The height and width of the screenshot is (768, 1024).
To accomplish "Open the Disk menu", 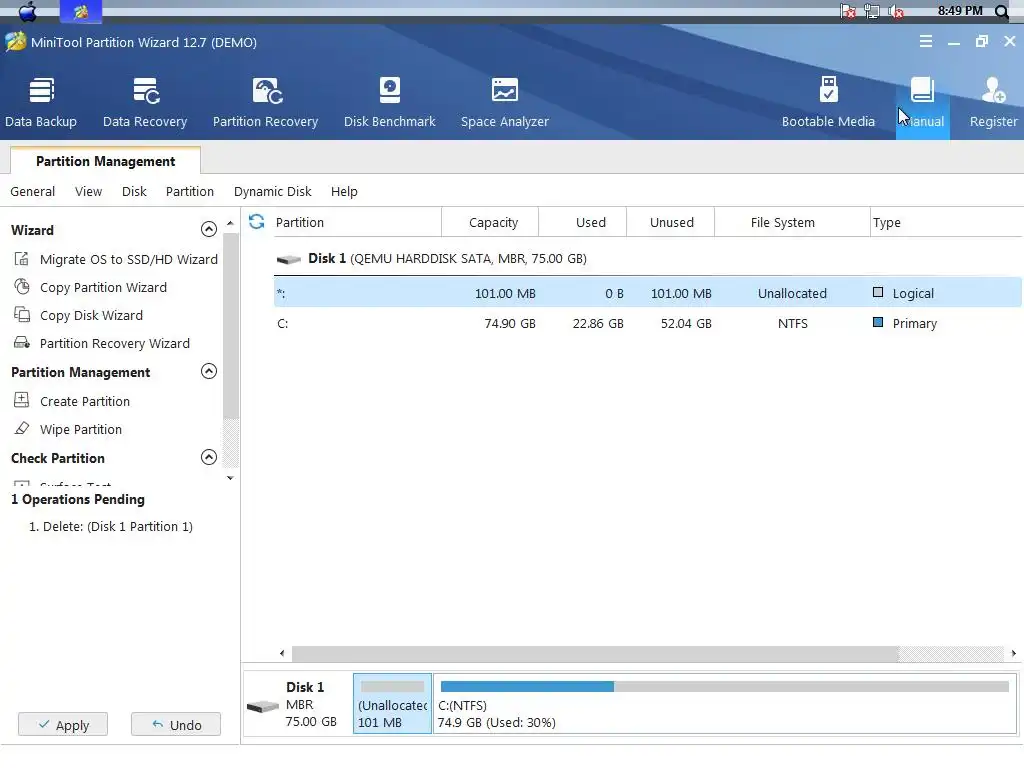I will (134, 191).
